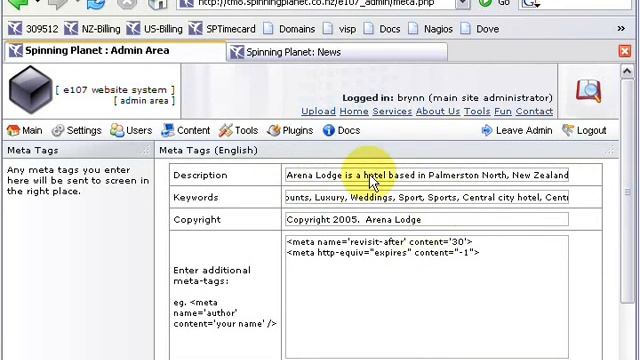
Task: Open the Settings admin menu
Action: click(76, 130)
